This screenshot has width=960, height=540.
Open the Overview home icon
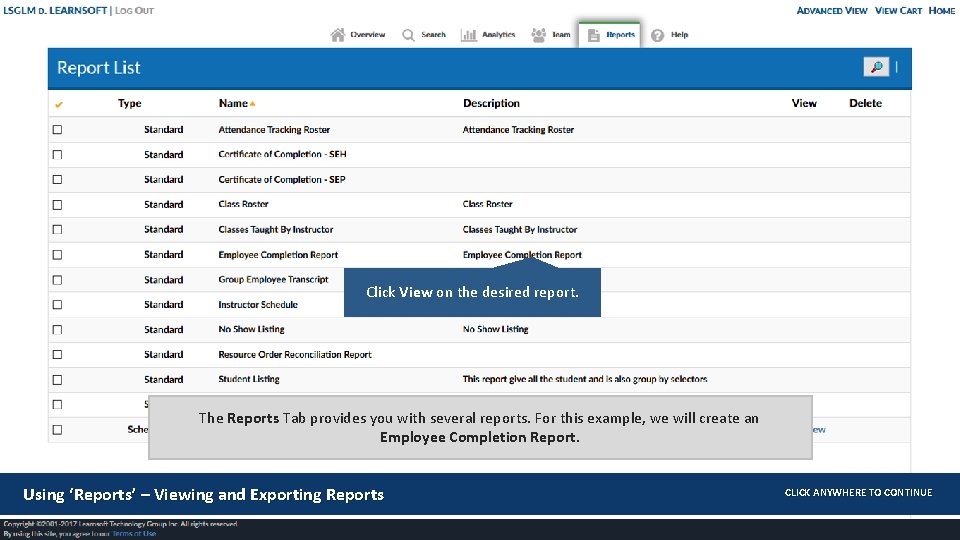pyautogui.click(x=337, y=35)
